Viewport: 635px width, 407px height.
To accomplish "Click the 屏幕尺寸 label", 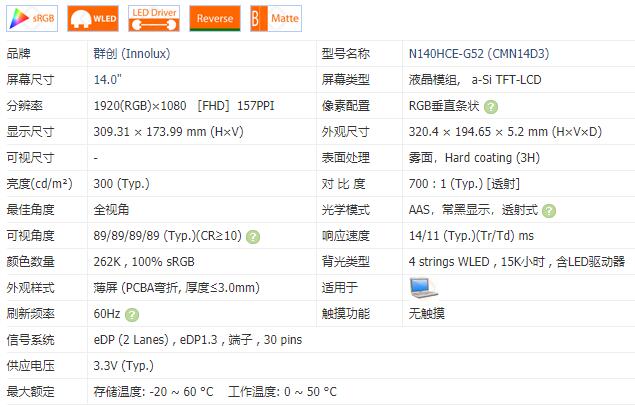I will click(30, 80).
